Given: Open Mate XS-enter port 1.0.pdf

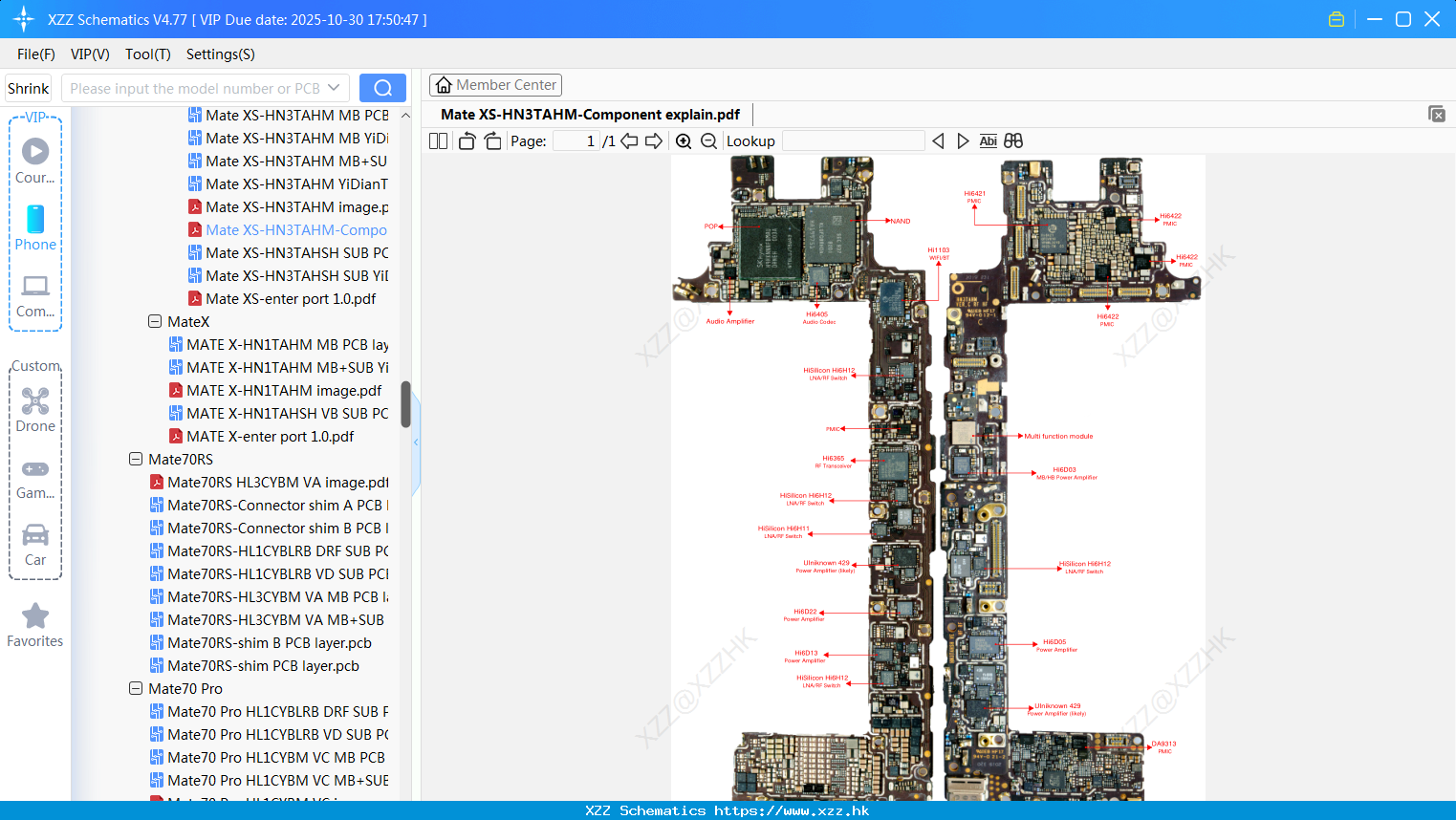Looking at the screenshot, I should [x=281, y=299].
